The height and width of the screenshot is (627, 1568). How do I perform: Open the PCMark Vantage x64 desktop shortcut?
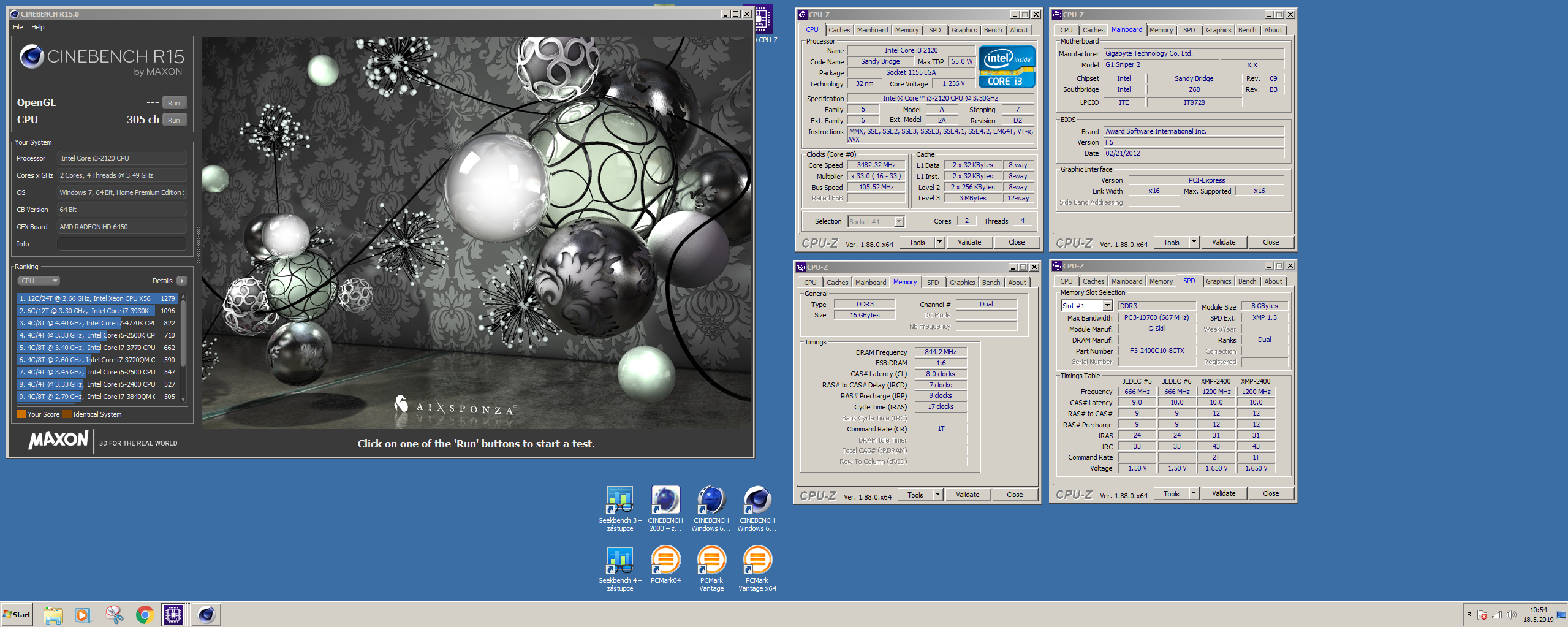[x=757, y=568]
